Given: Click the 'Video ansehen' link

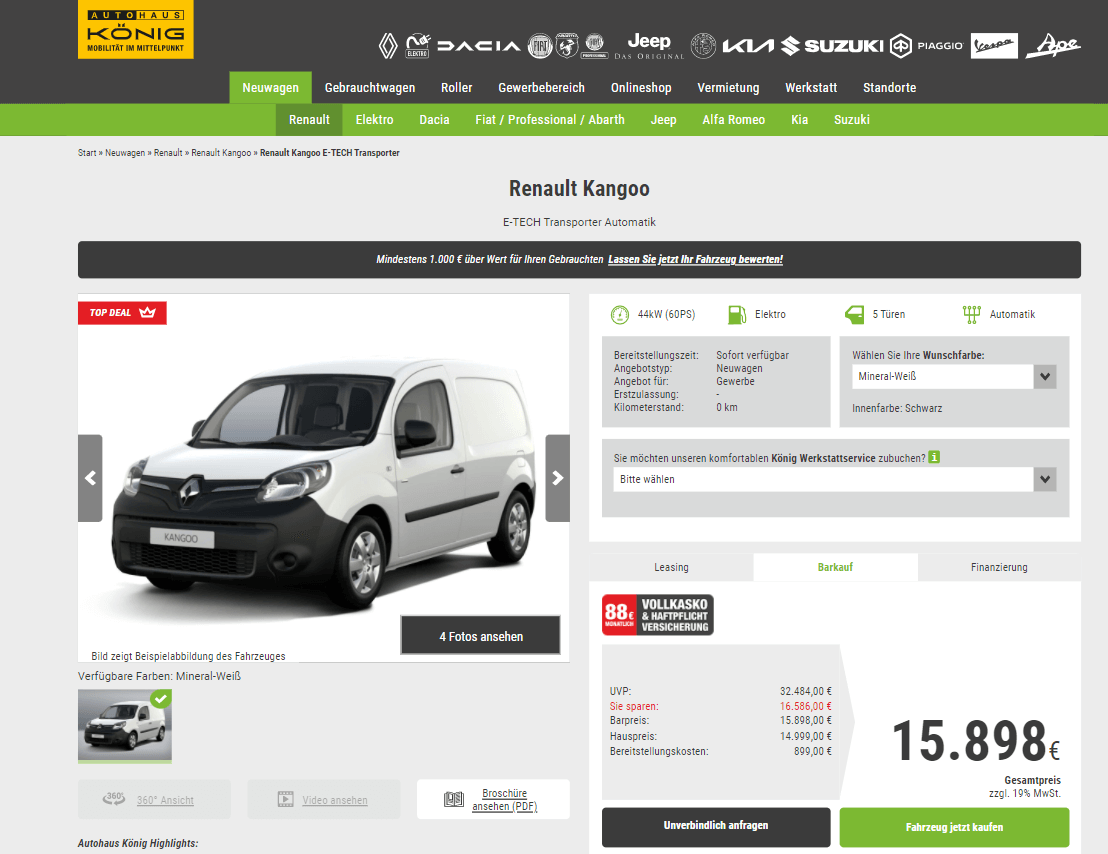Looking at the screenshot, I should [x=335, y=800].
